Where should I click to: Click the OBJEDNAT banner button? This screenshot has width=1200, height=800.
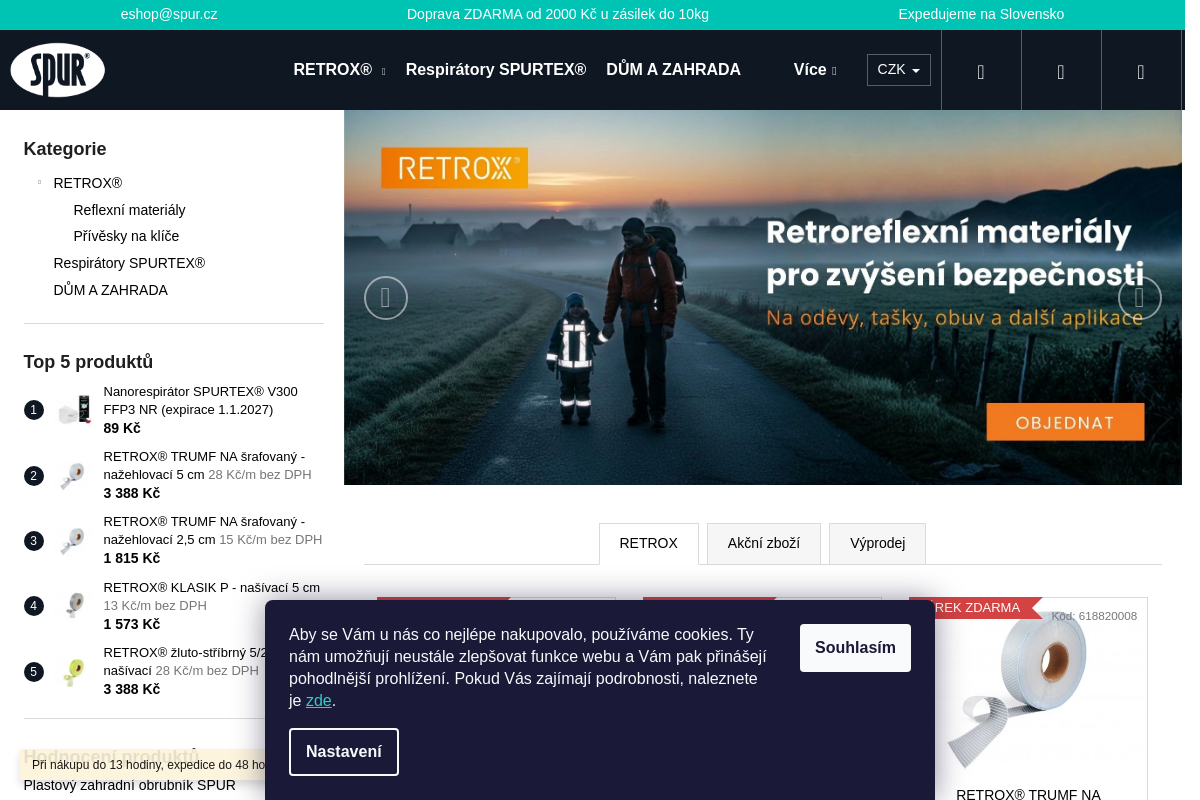point(1065,422)
